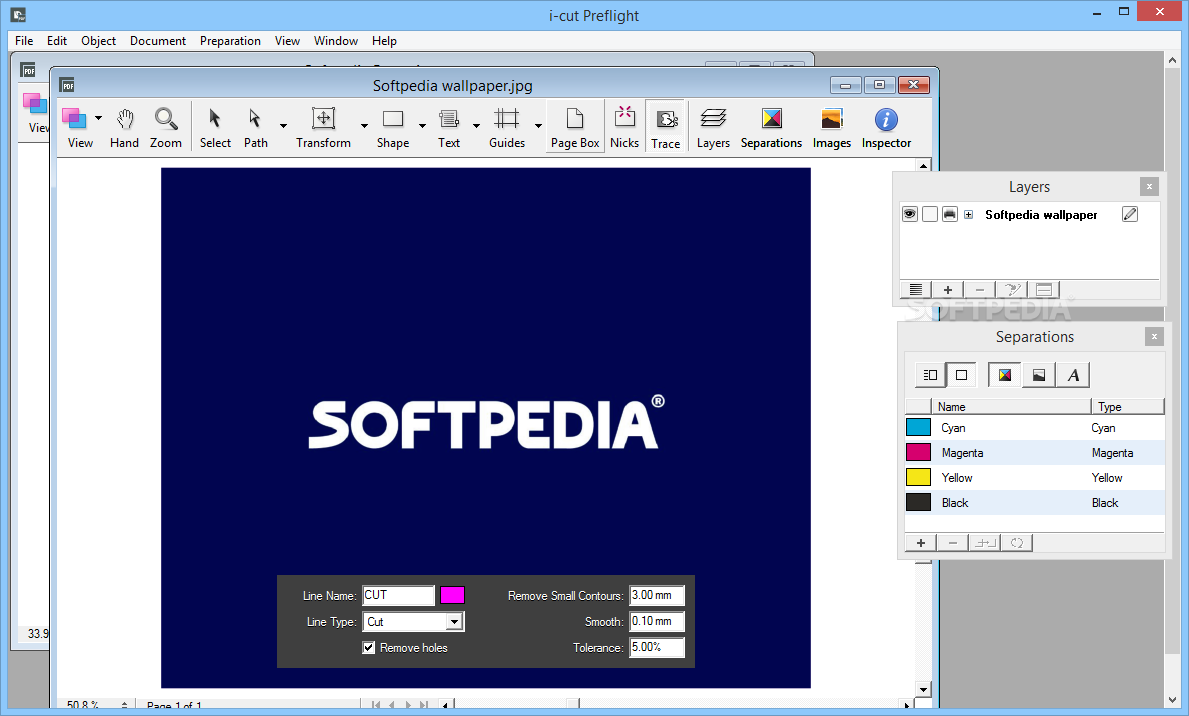Select the Hand tool
Image resolution: width=1189 pixels, height=716 pixels.
(124, 127)
